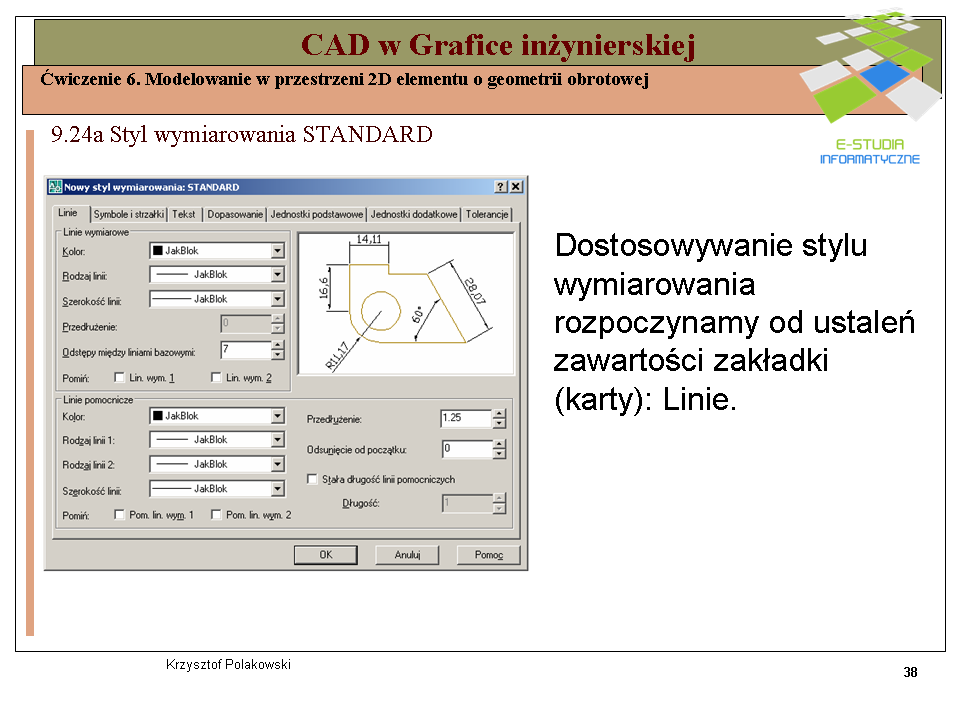Click the Anuluj button
960x720 pixels.
click(x=407, y=554)
